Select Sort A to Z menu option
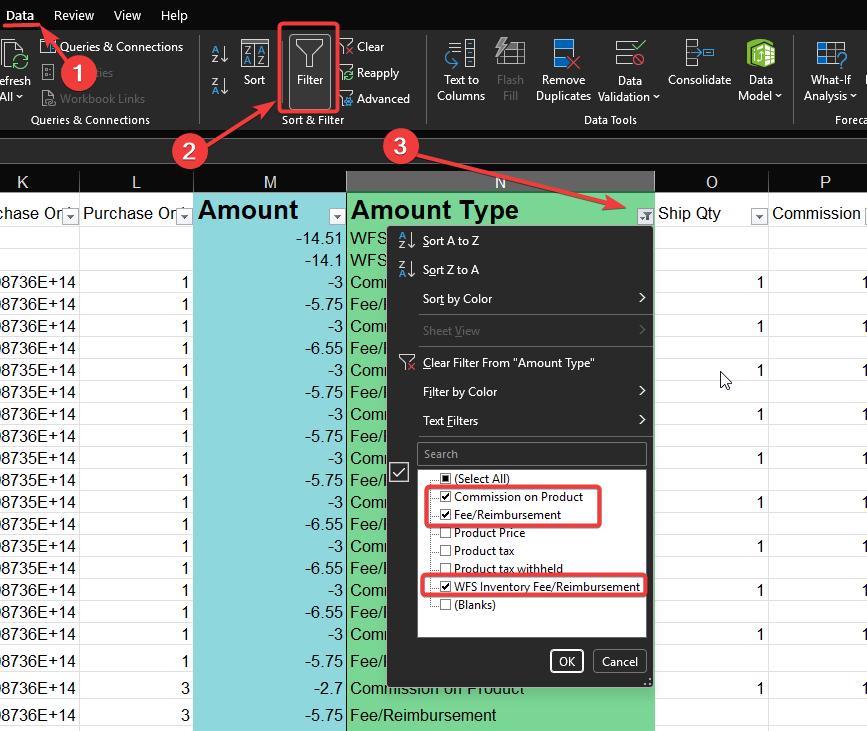Viewport: 867px width, 731px height. point(450,241)
